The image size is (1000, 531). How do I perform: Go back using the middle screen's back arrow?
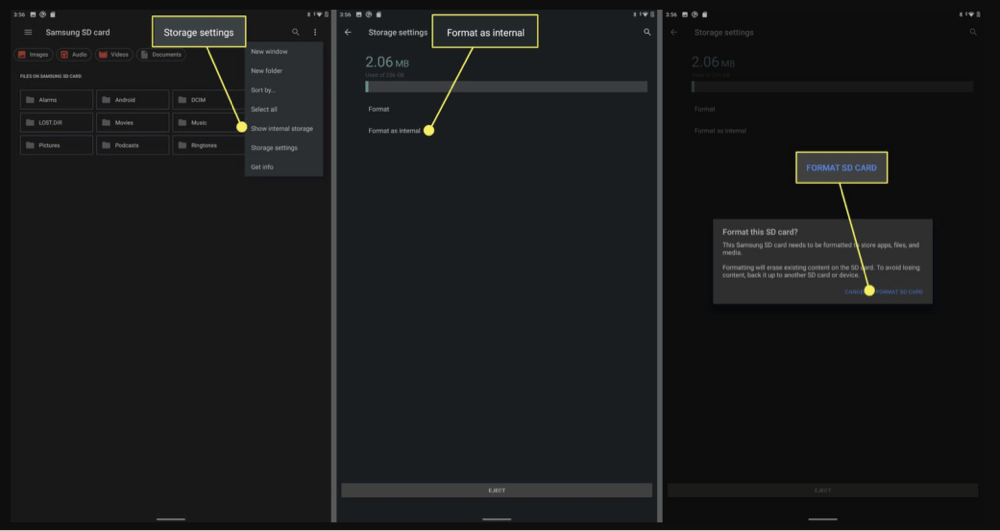click(348, 33)
